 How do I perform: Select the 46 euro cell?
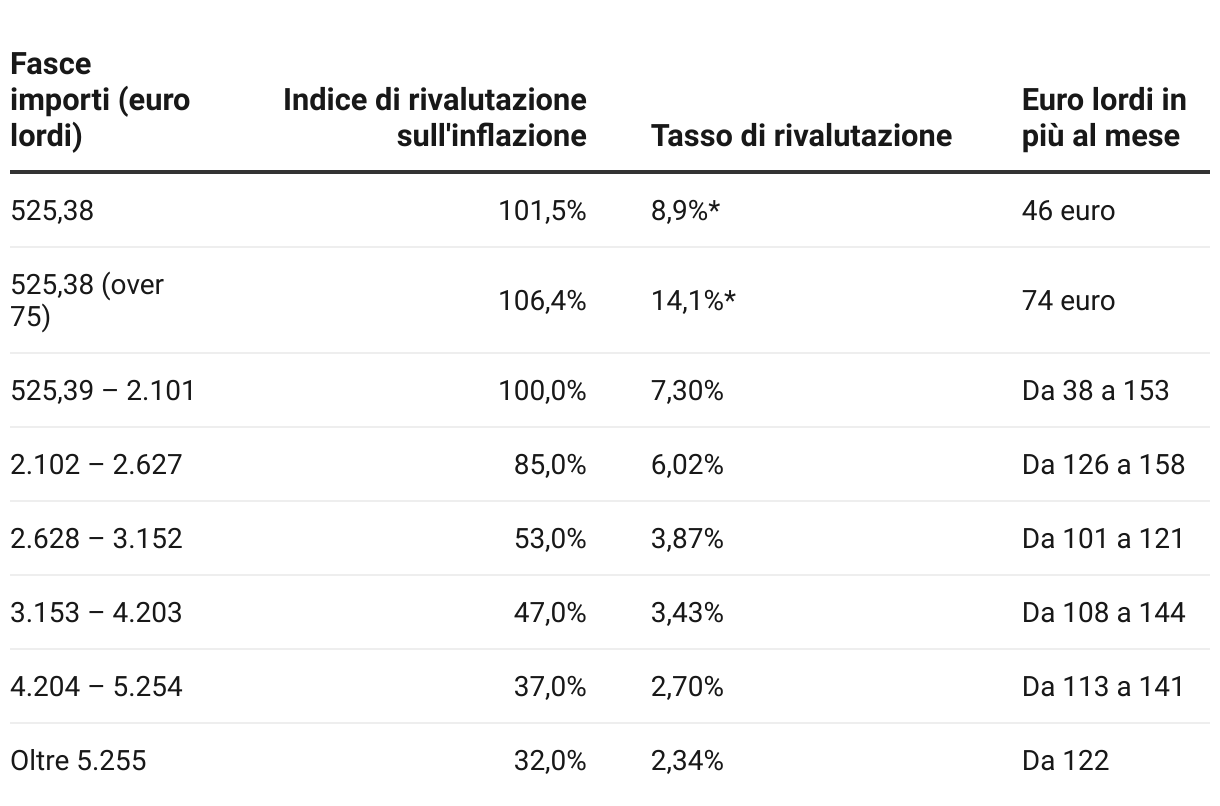click(1068, 211)
